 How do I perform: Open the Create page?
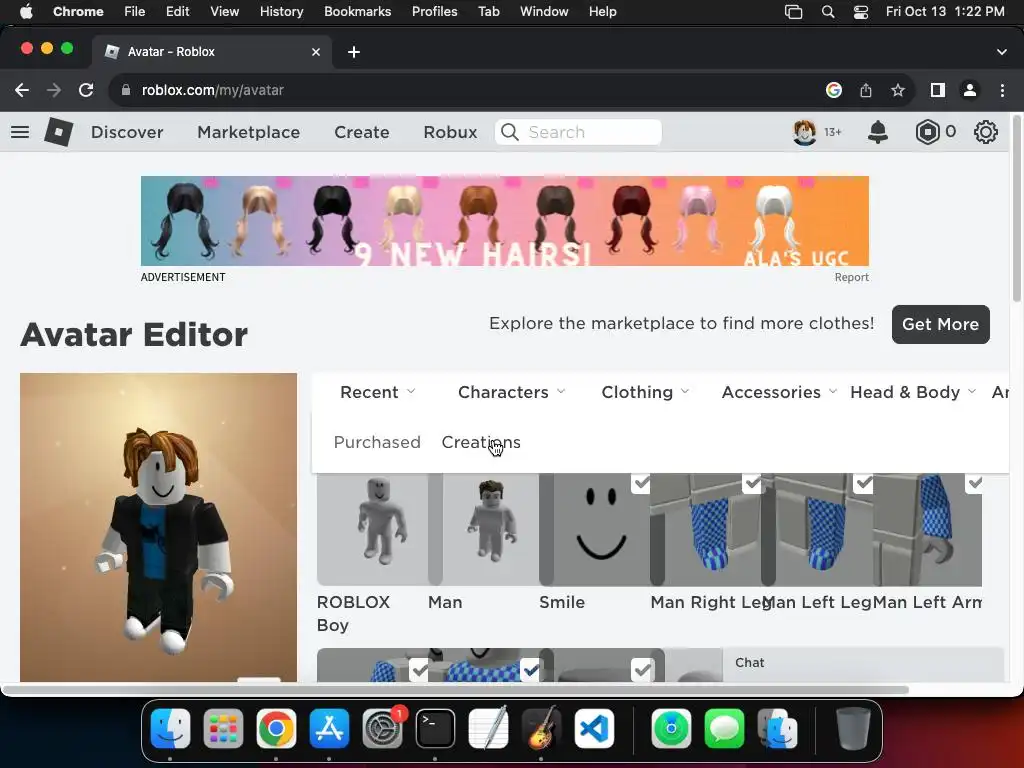(362, 133)
